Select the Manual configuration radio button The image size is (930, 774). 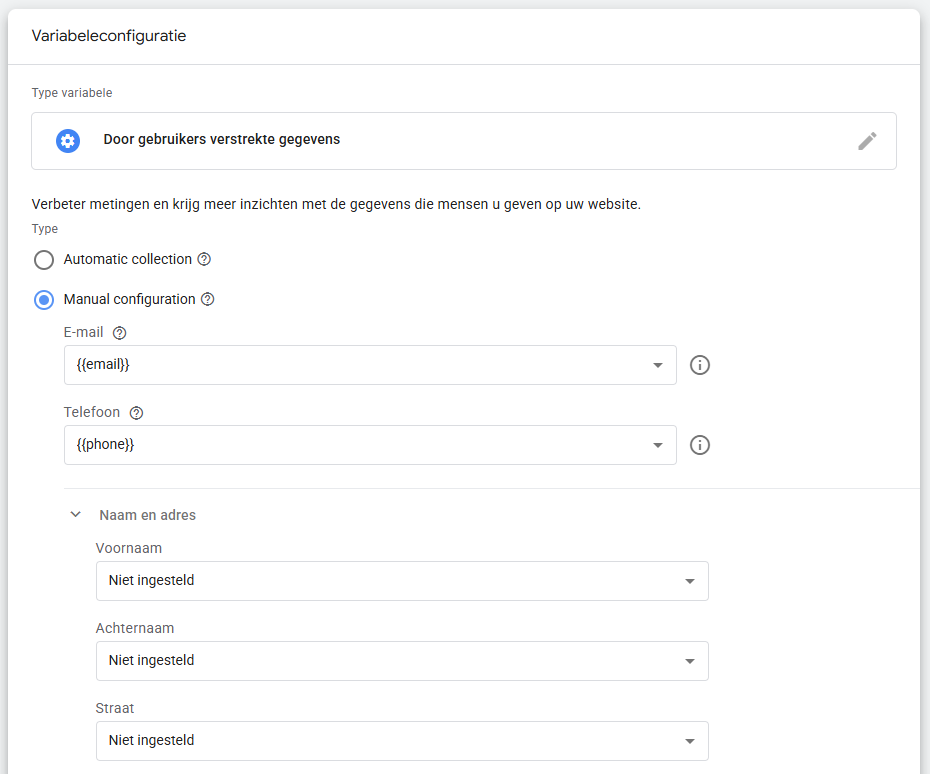click(44, 300)
